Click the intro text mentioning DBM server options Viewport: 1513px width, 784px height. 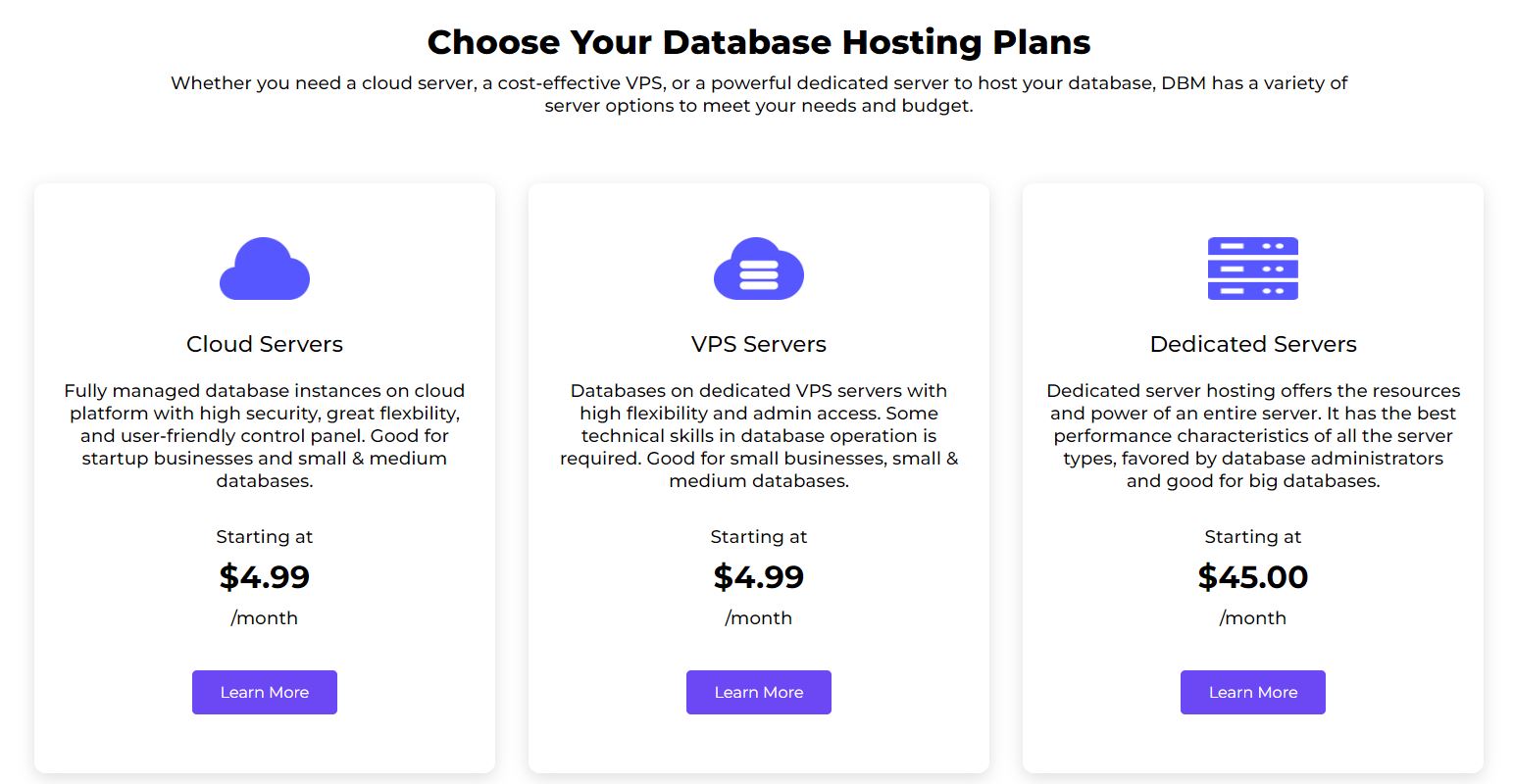click(x=759, y=94)
